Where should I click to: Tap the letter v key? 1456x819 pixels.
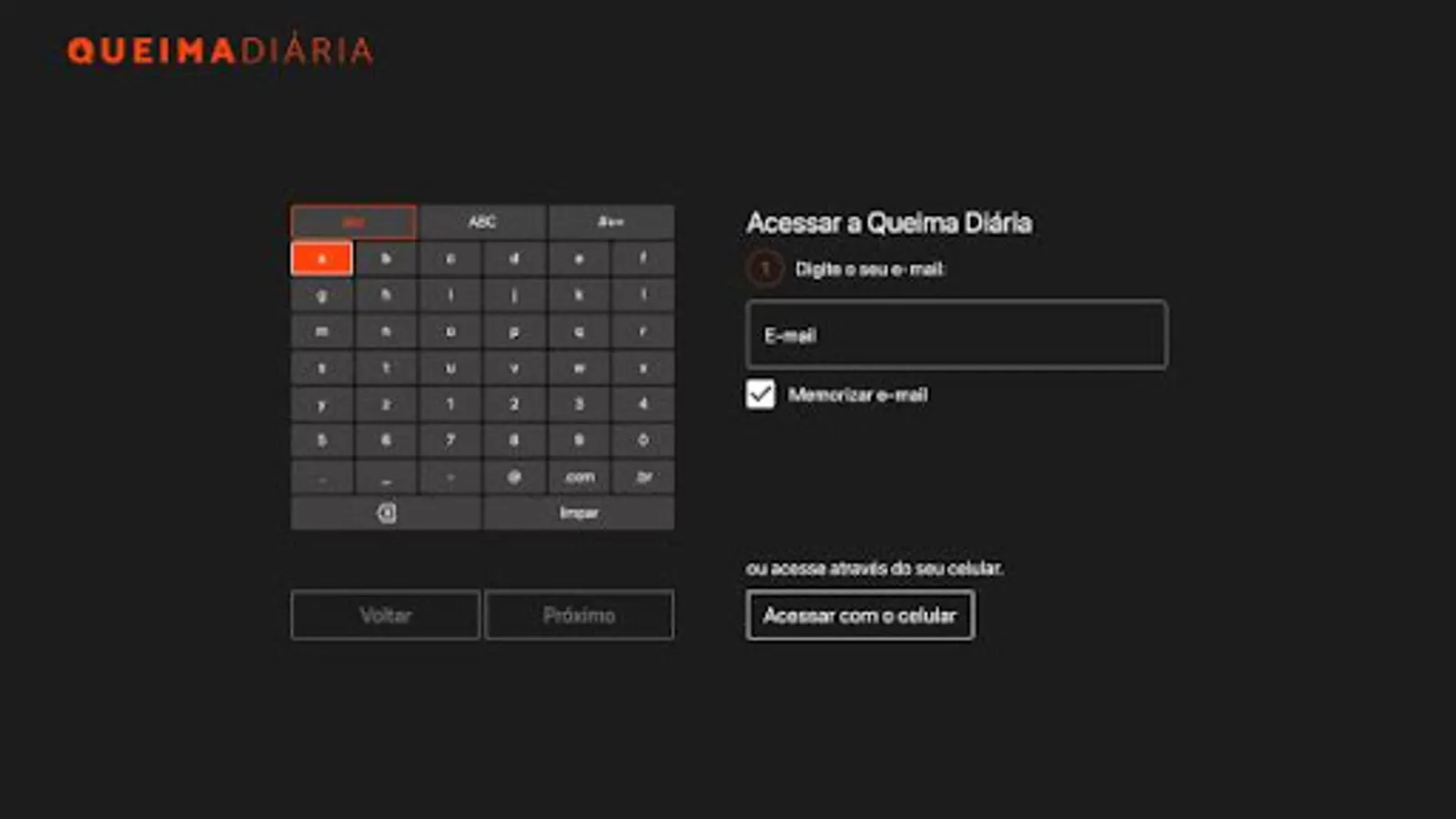point(514,368)
